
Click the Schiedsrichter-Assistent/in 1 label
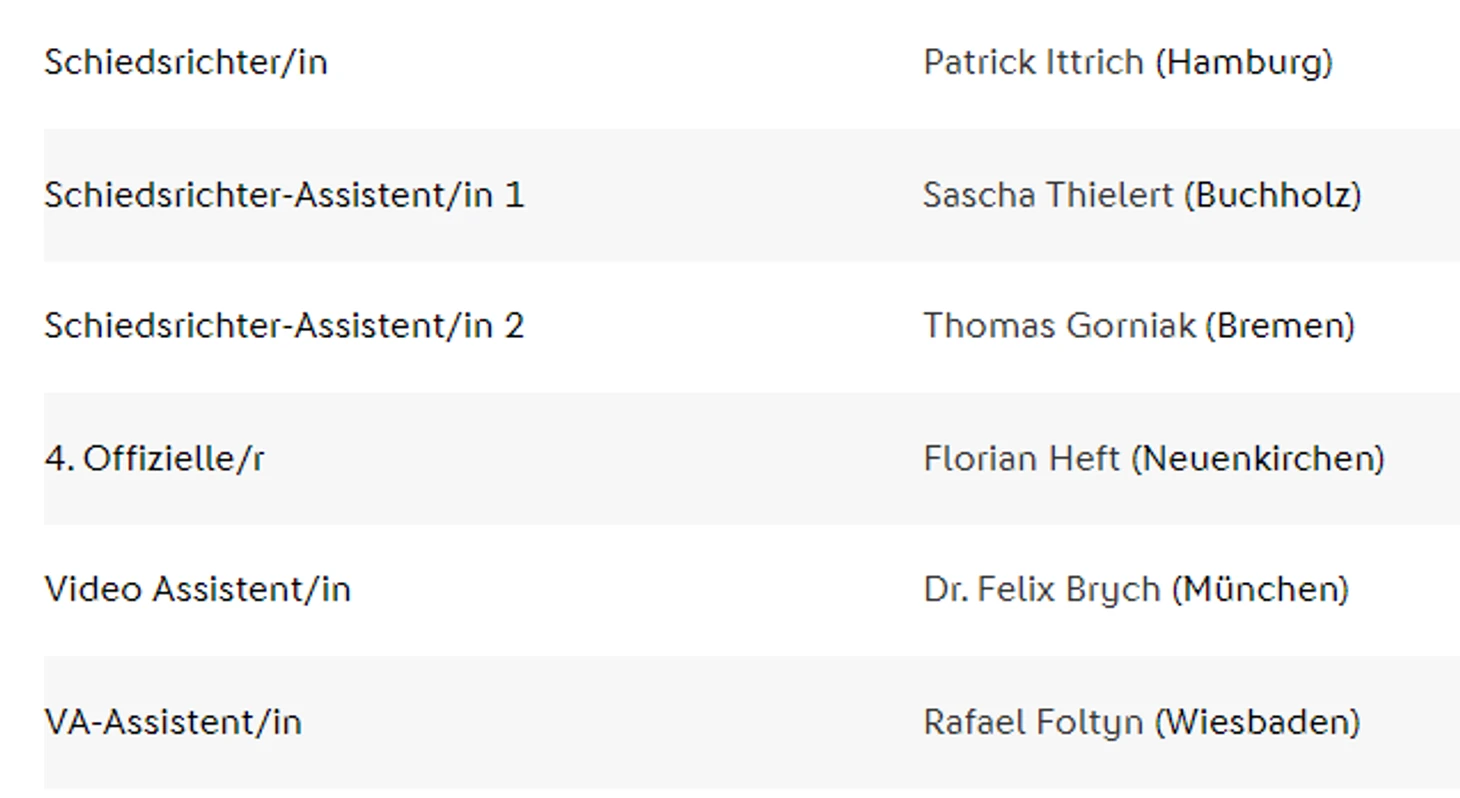click(x=284, y=194)
